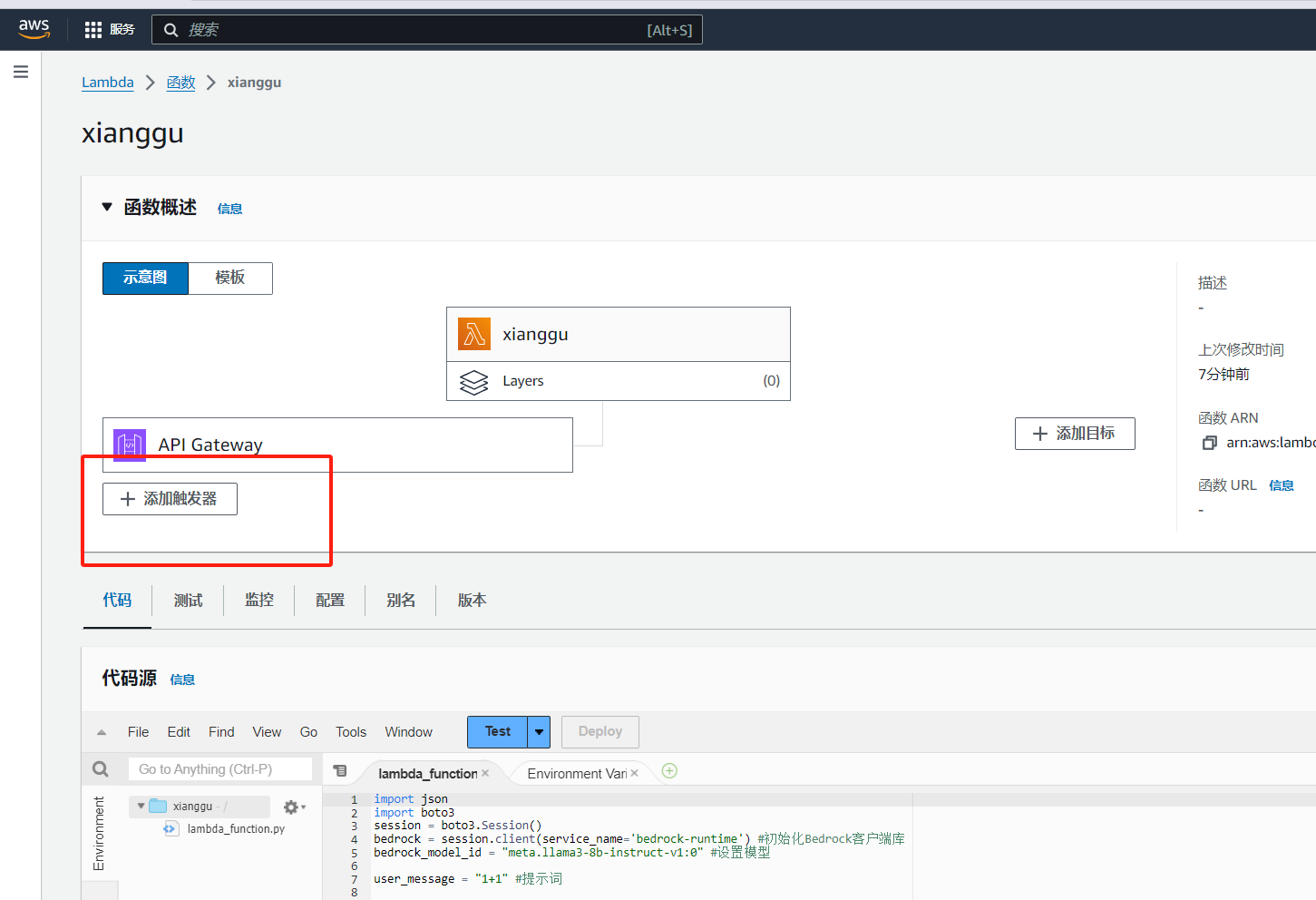This screenshot has width=1316, height=900.
Task: Click the xianggu Lambda function icon
Action: coord(474,334)
